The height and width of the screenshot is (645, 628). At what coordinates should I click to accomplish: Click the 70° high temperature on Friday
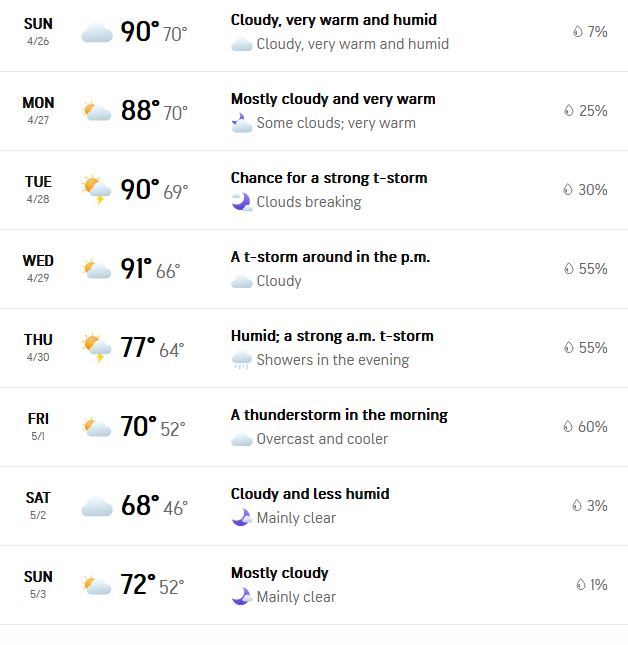[x=139, y=427]
